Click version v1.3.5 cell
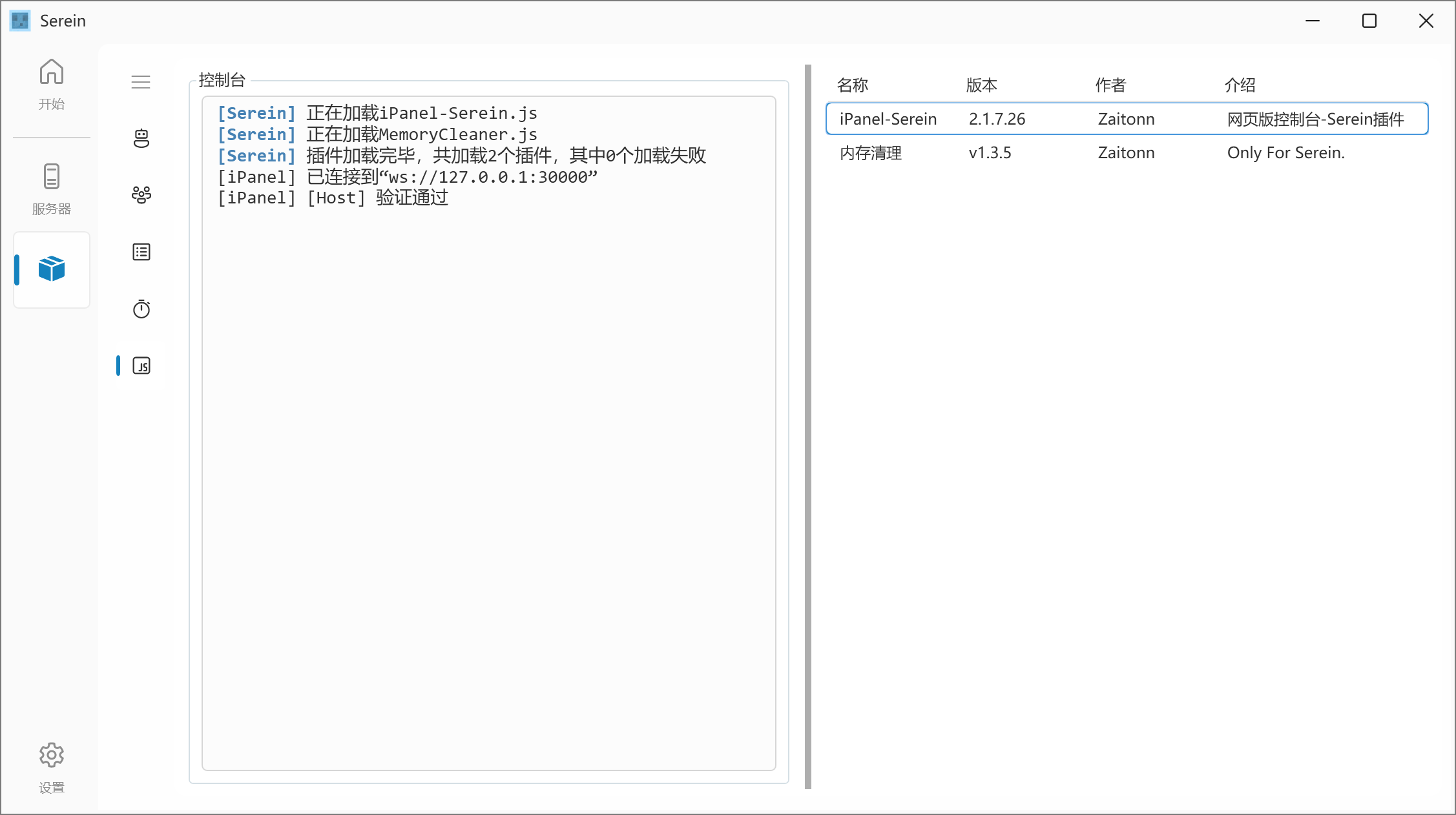The image size is (1456, 815). pyautogui.click(x=990, y=152)
